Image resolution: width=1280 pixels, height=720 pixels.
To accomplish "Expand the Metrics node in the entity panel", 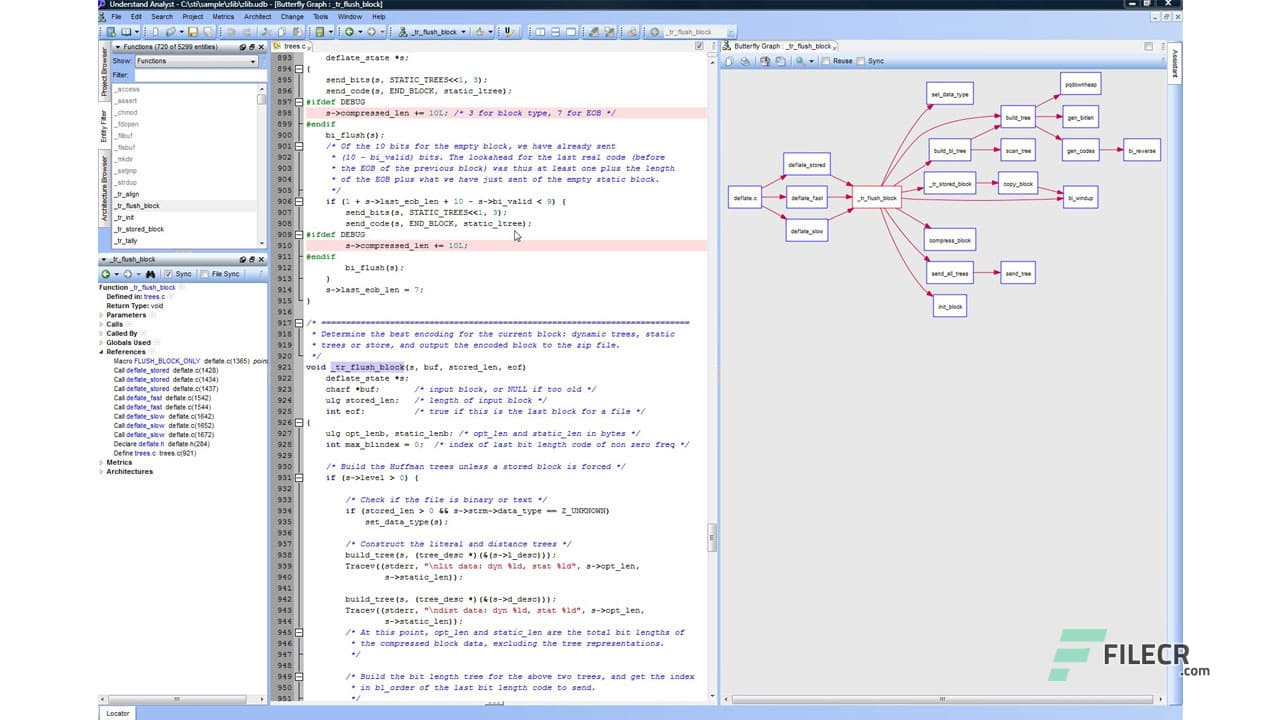I will tap(100, 462).
